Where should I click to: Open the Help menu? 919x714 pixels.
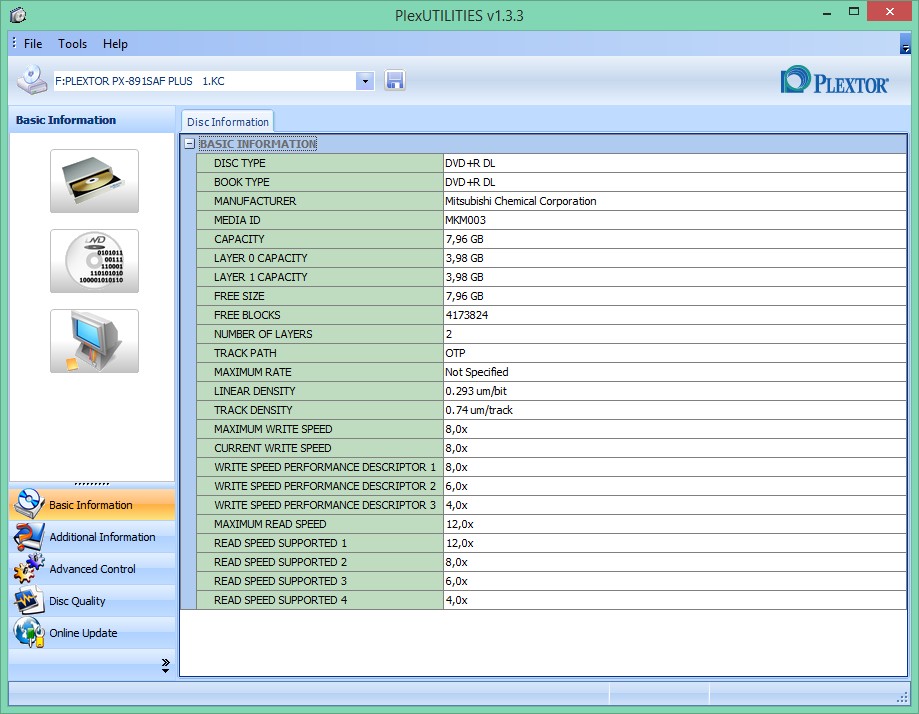pyautogui.click(x=115, y=44)
